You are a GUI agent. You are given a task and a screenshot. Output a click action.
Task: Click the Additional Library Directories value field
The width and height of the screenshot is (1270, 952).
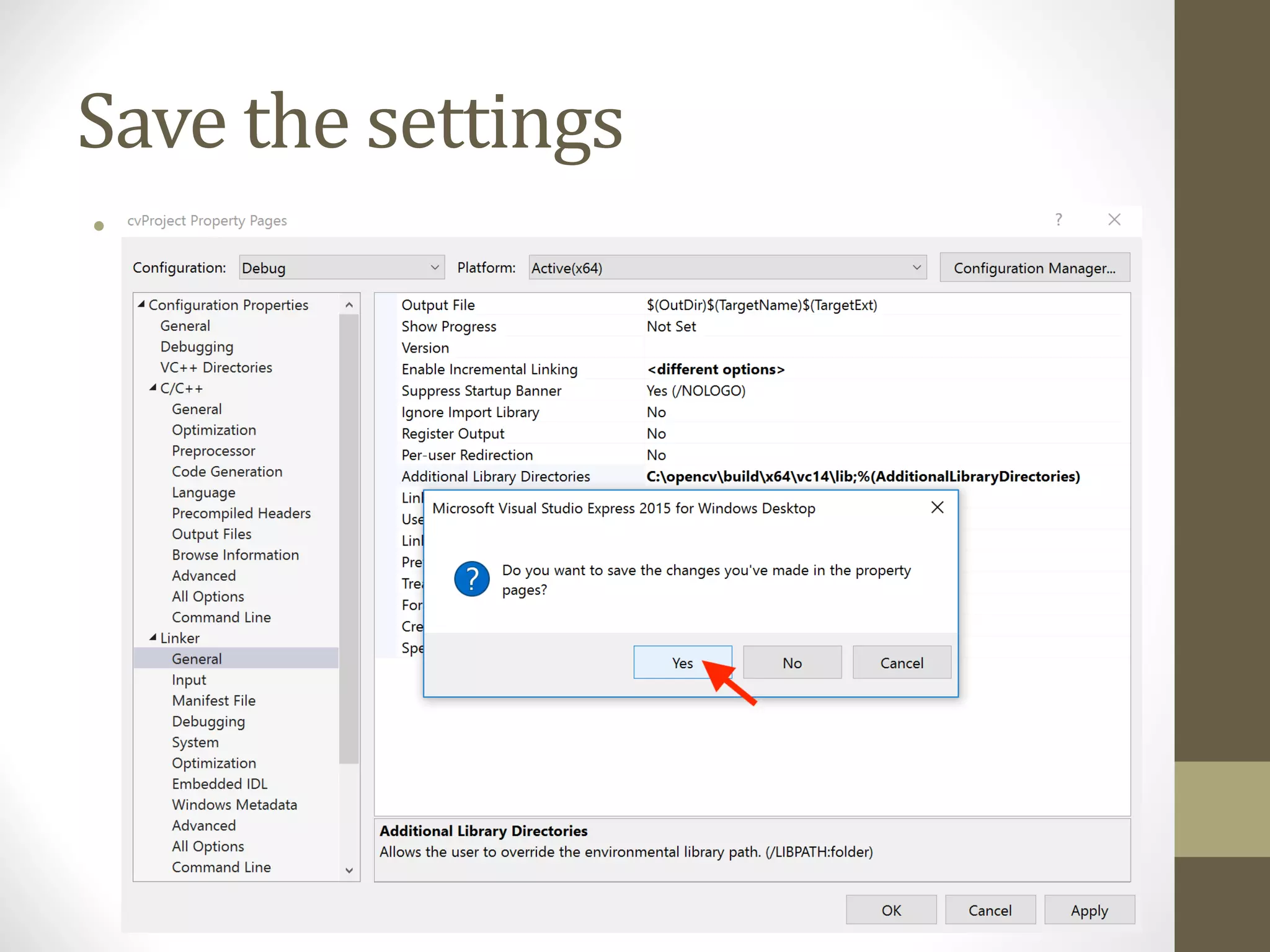coord(862,477)
